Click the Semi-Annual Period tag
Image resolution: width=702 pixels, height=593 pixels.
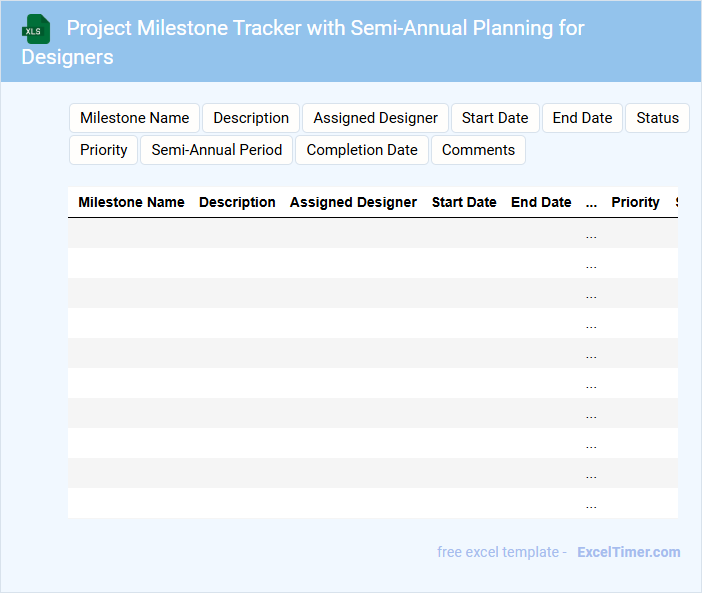click(x=217, y=150)
